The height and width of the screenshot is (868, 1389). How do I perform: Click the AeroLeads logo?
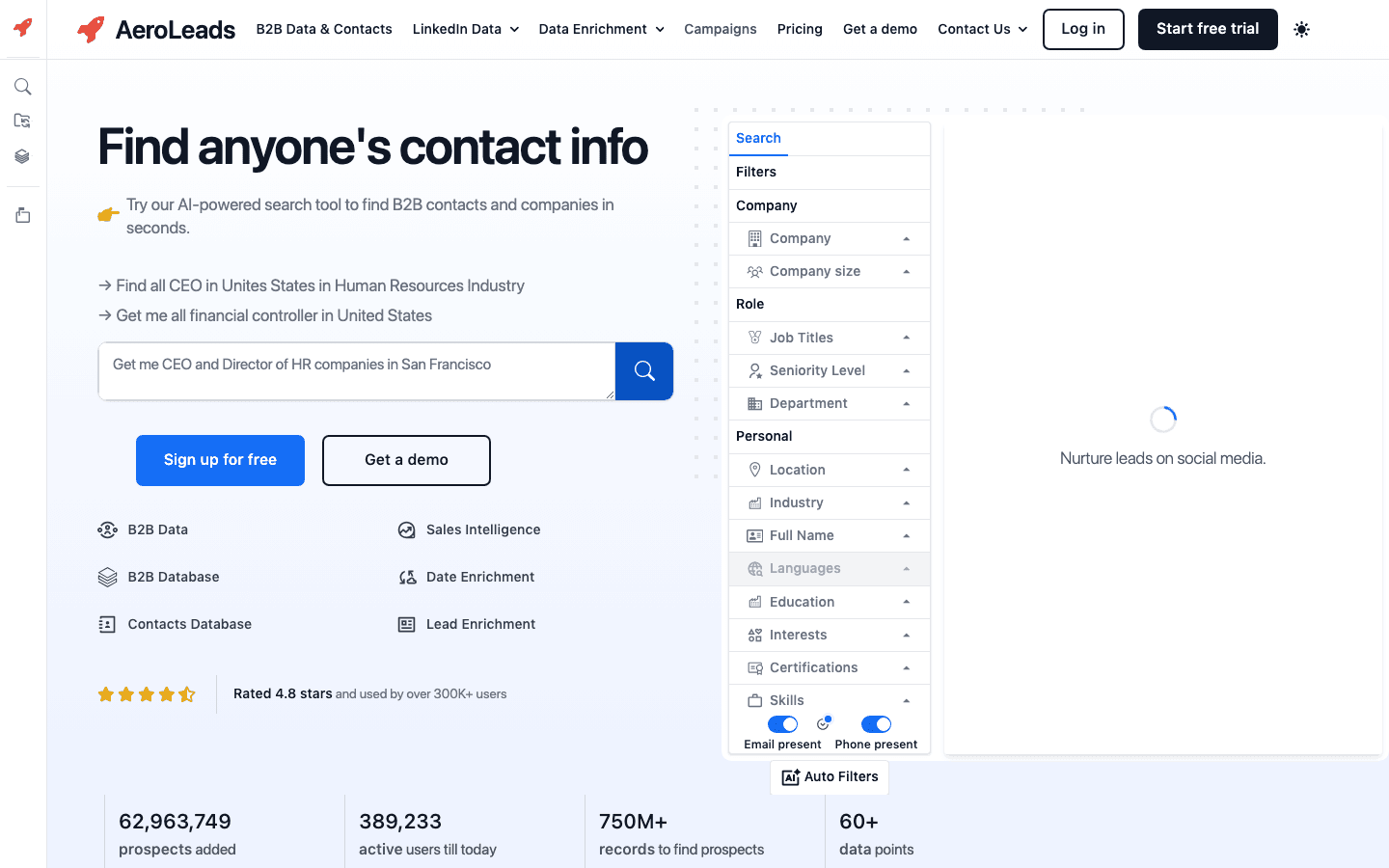155,29
